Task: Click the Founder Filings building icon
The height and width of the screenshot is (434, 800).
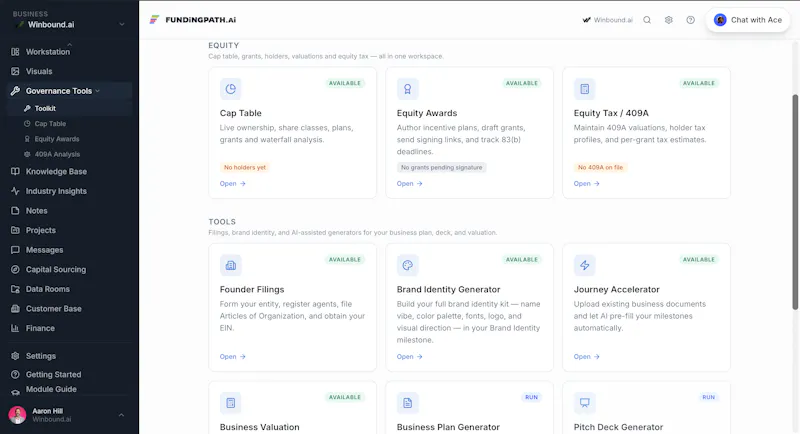Action: (x=231, y=265)
